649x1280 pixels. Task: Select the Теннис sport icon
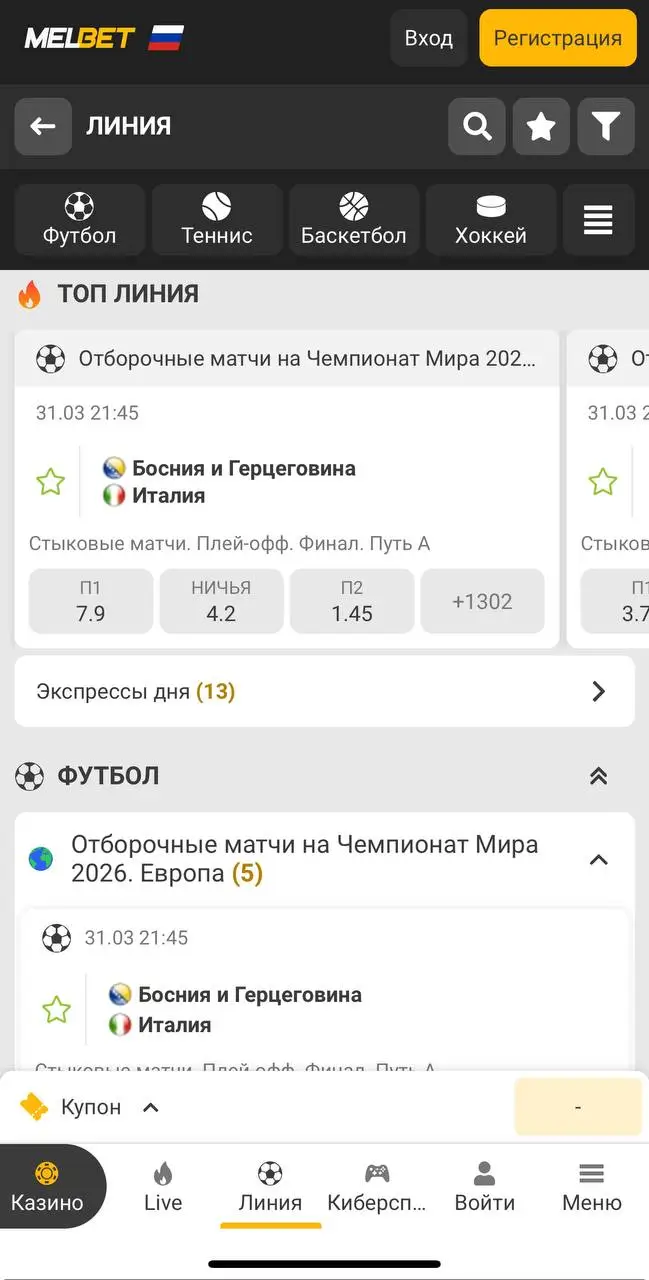pyautogui.click(x=217, y=220)
